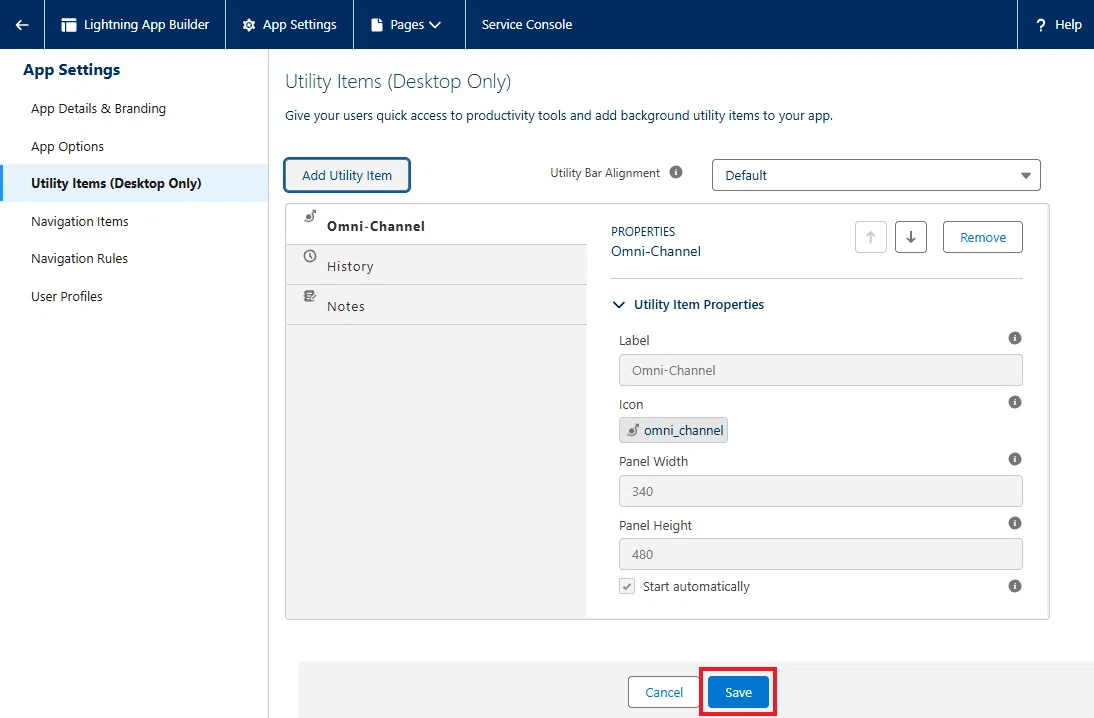Open App Settings in top bar
The height and width of the screenshot is (718, 1094).
(289, 24)
